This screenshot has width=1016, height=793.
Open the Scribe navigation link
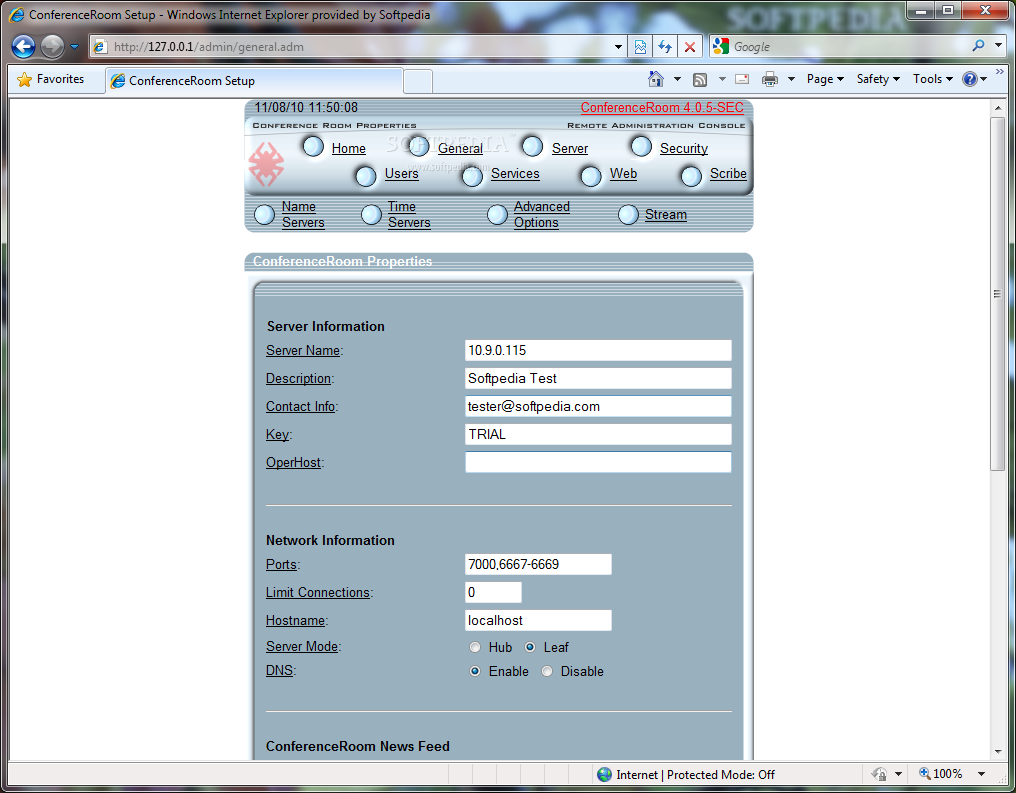click(728, 174)
